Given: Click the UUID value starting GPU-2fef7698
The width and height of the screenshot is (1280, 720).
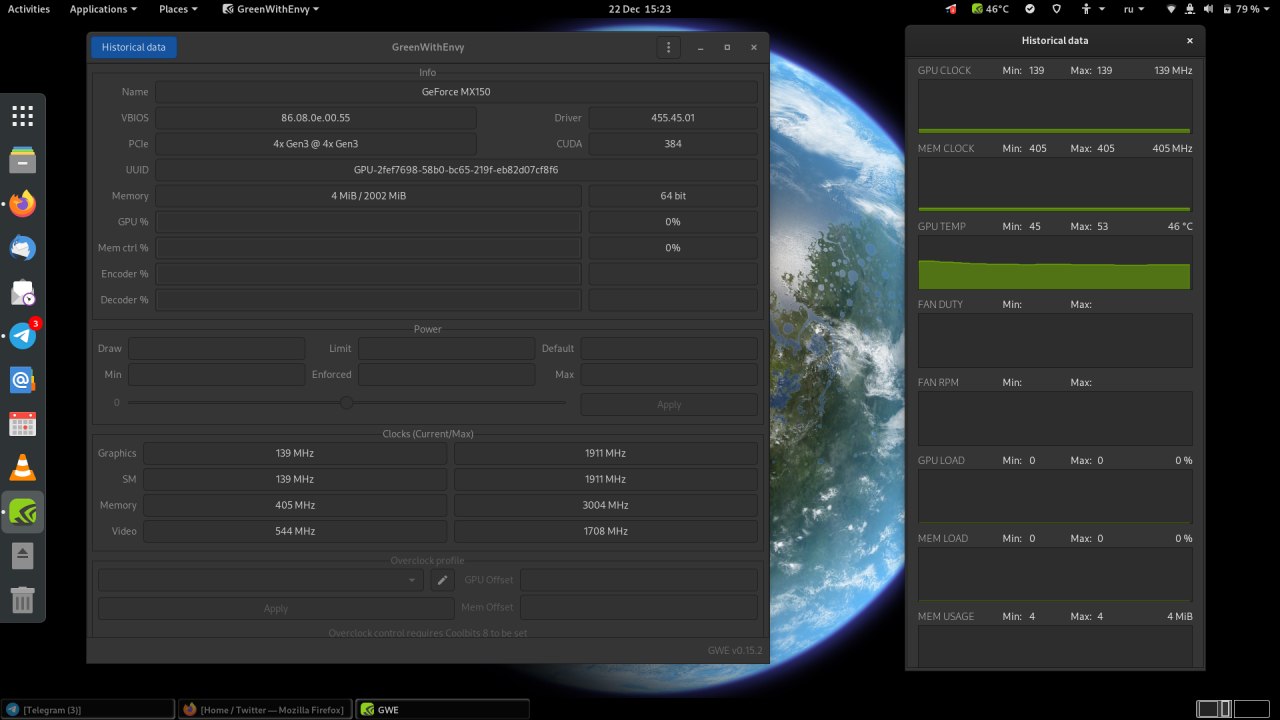Looking at the screenshot, I should [x=456, y=170].
